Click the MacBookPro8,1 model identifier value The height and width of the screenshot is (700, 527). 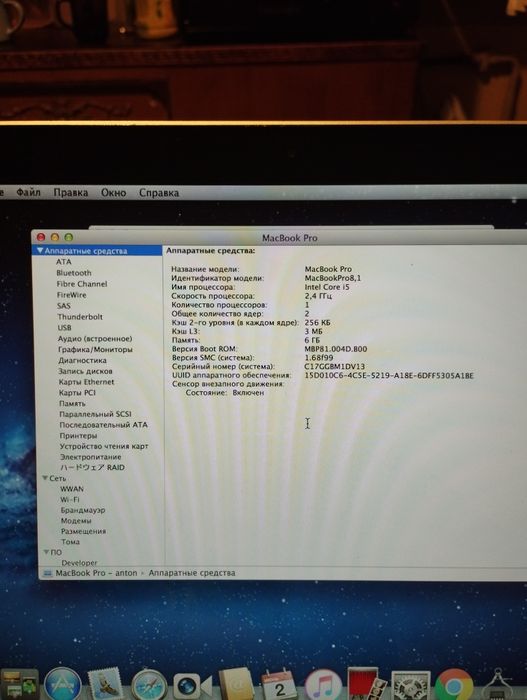333,278
